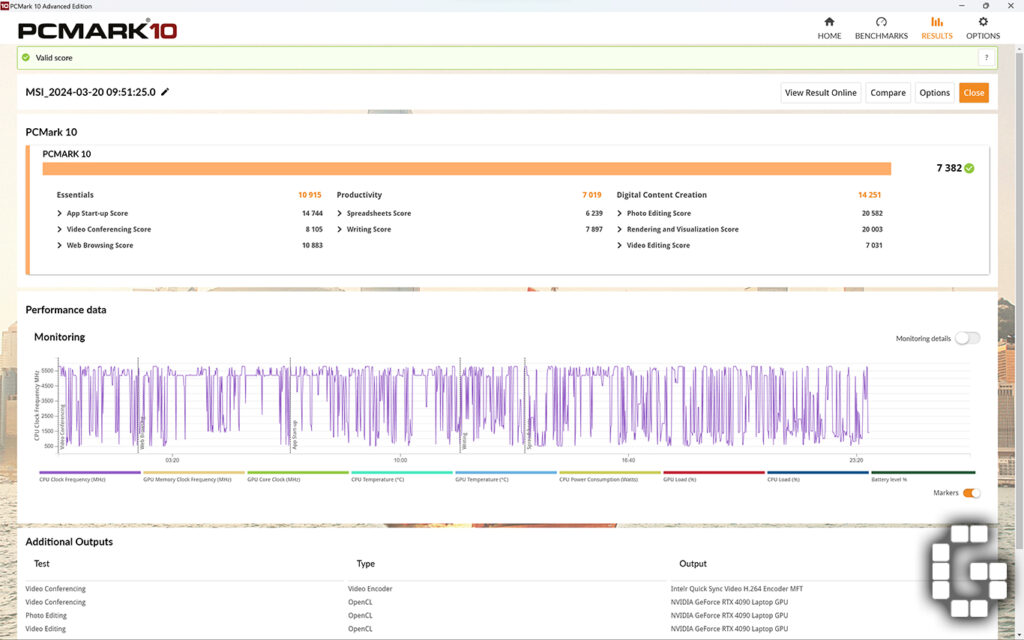Expand Web Browsing Score
This screenshot has width=1024, height=640.
pyautogui.click(x=59, y=246)
